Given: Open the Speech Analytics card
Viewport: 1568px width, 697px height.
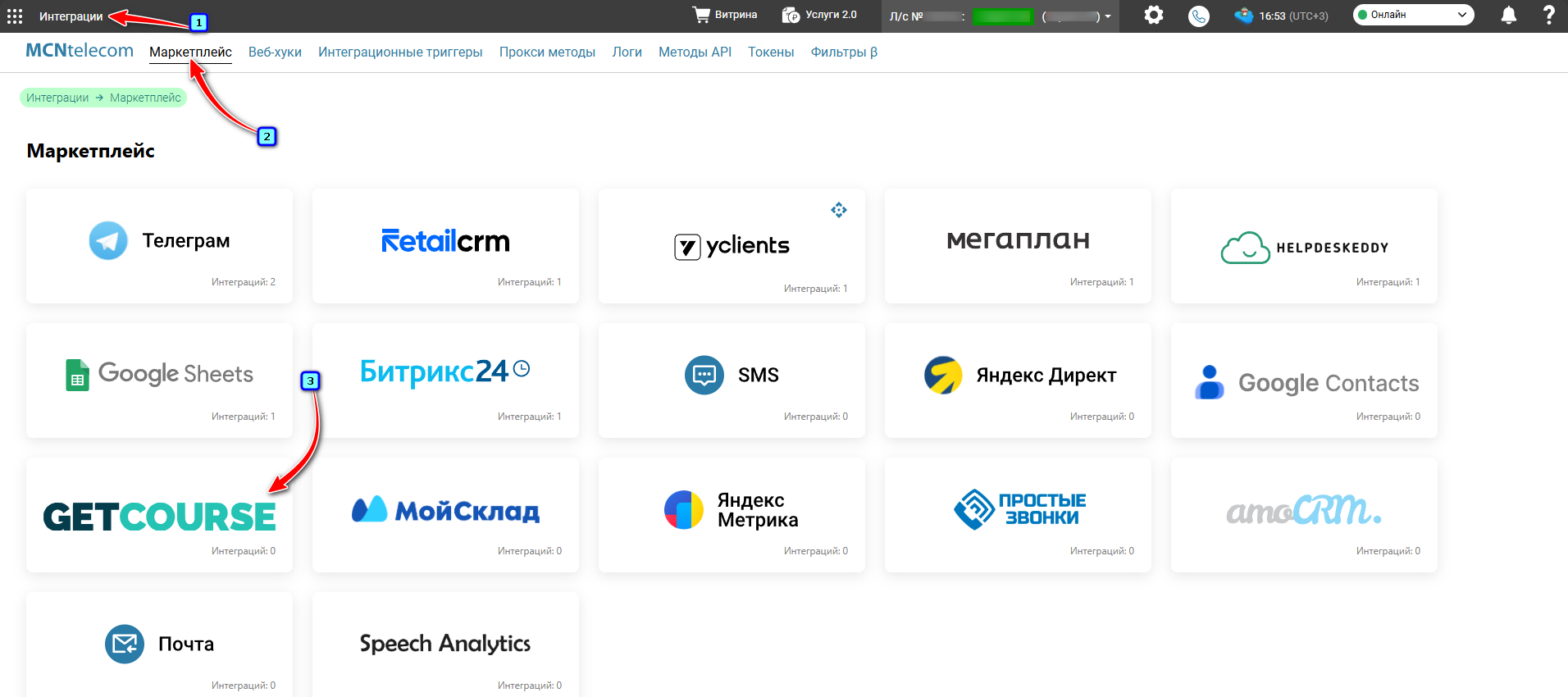Looking at the screenshot, I should [445, 645].
